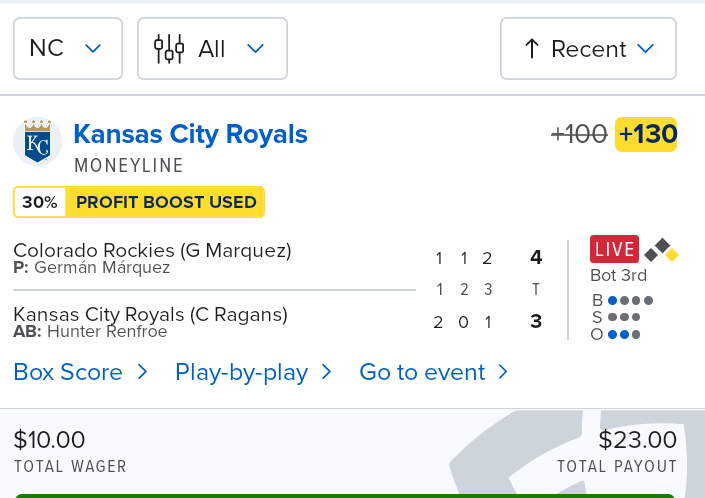The height and width of the screenshot is (498, 705).
Task: Open the NC state dropdown
Action: (68, 49)
